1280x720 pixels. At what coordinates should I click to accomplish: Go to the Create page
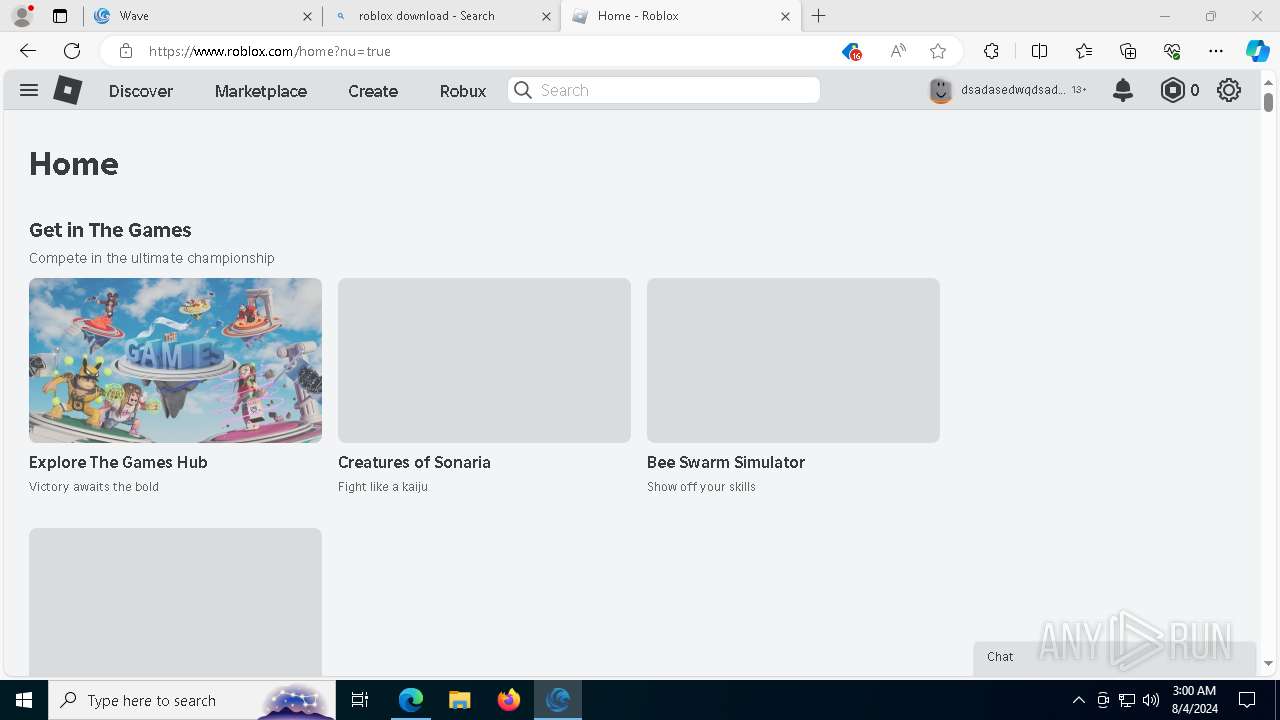(x=373, y=91)
